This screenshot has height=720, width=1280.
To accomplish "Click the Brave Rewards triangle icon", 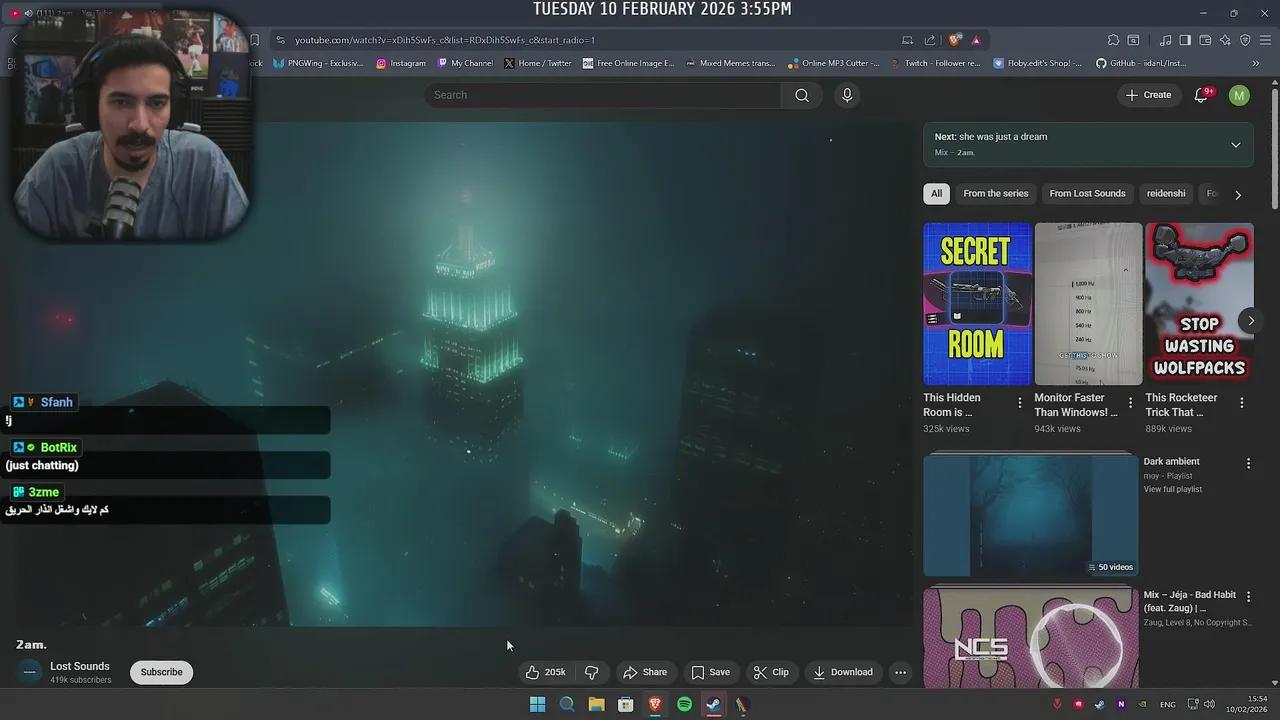I will (x=975, y=40).
